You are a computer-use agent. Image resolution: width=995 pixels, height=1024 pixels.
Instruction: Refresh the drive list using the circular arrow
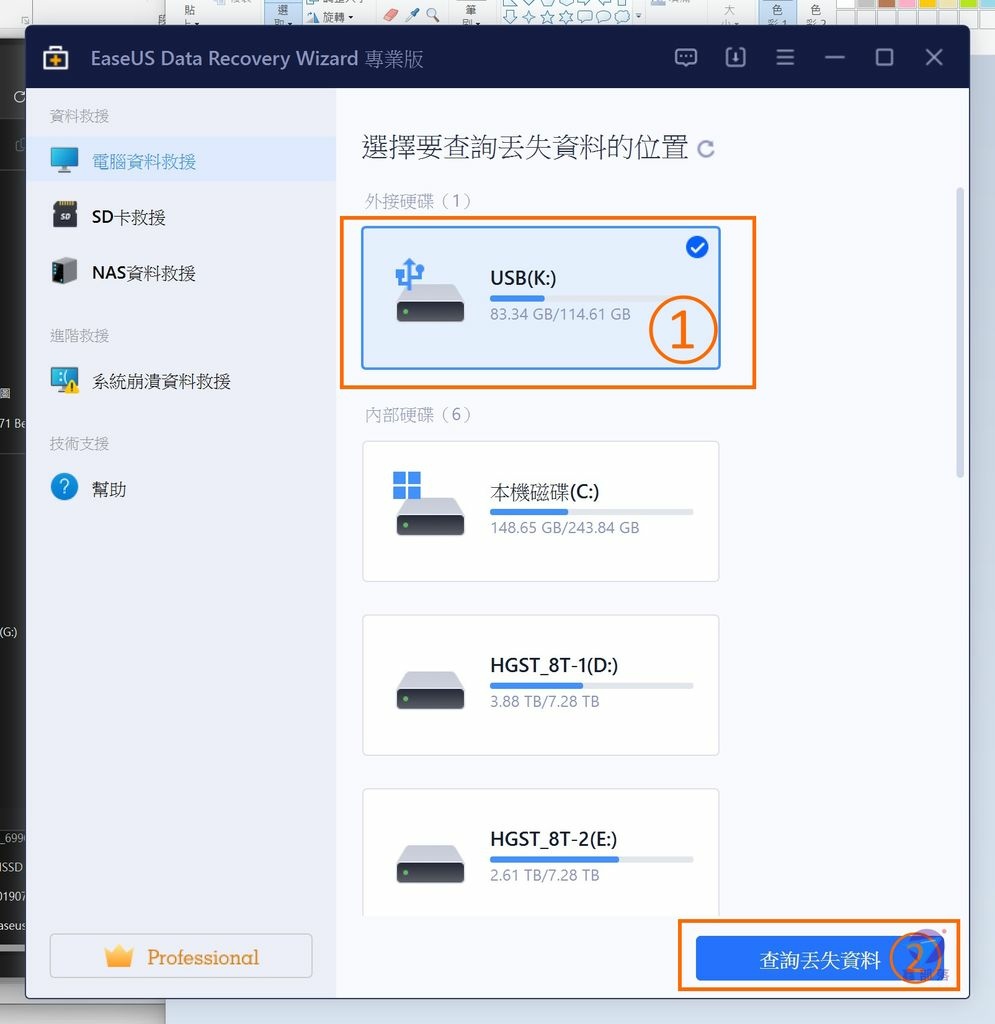(x=706, y=149)
